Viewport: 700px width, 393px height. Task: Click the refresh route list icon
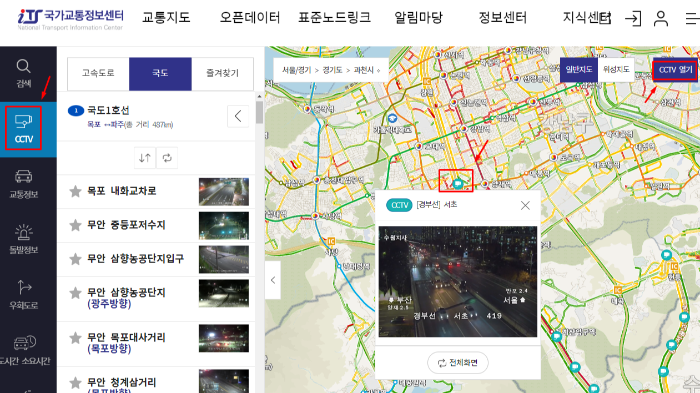167,158
